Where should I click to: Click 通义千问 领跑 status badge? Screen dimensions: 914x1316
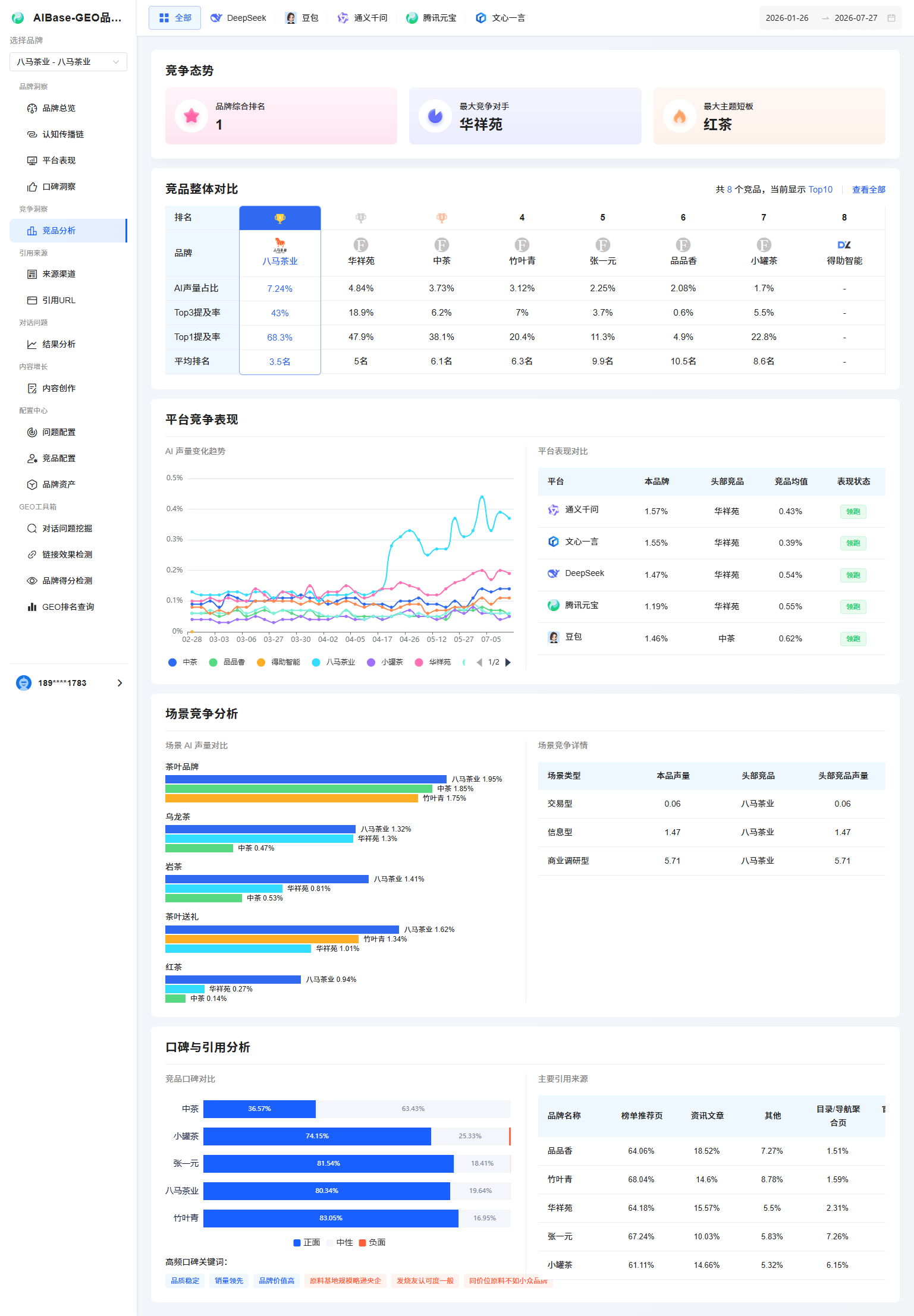pos(853,511)
